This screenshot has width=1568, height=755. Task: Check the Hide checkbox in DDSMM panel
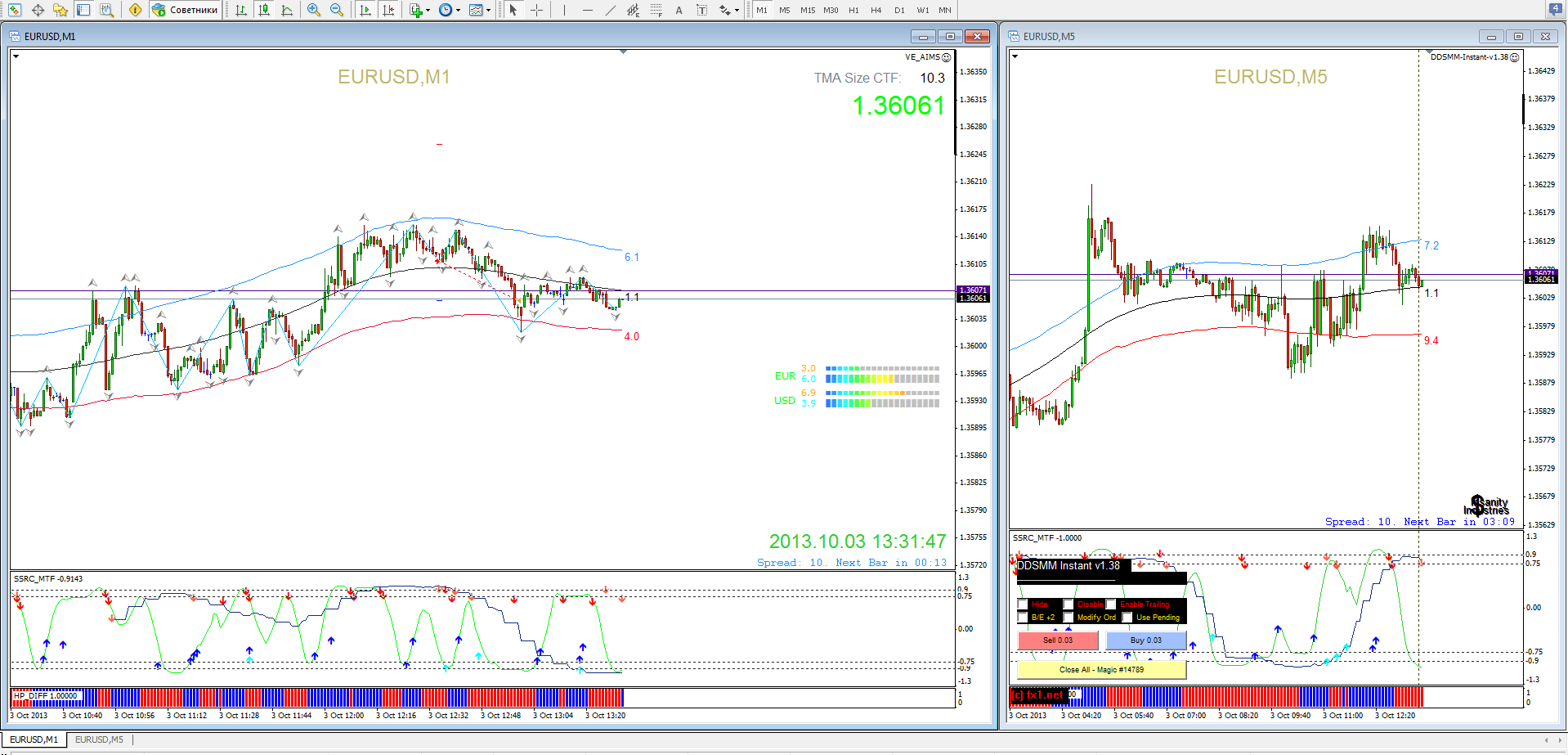[x=1023, y=604]
